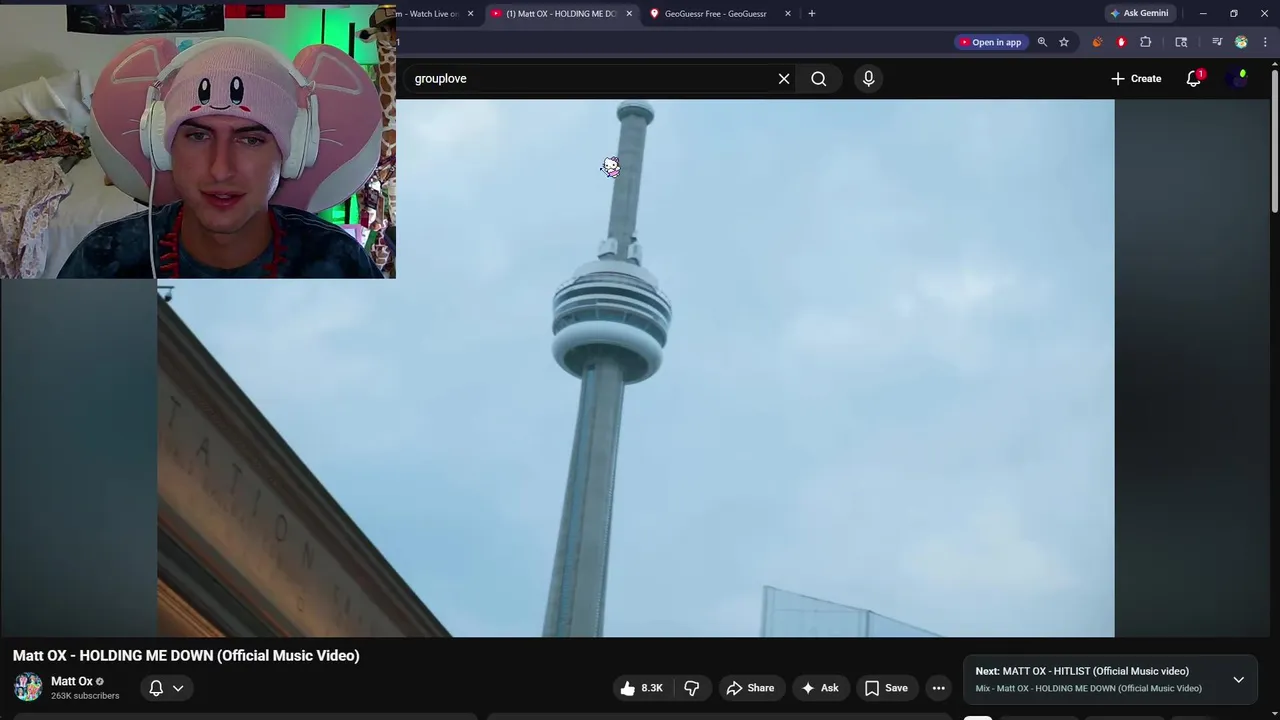Like the video with 8.3K likes
Viewport: 1280px width, 720px height.
[x=641, y=688]
